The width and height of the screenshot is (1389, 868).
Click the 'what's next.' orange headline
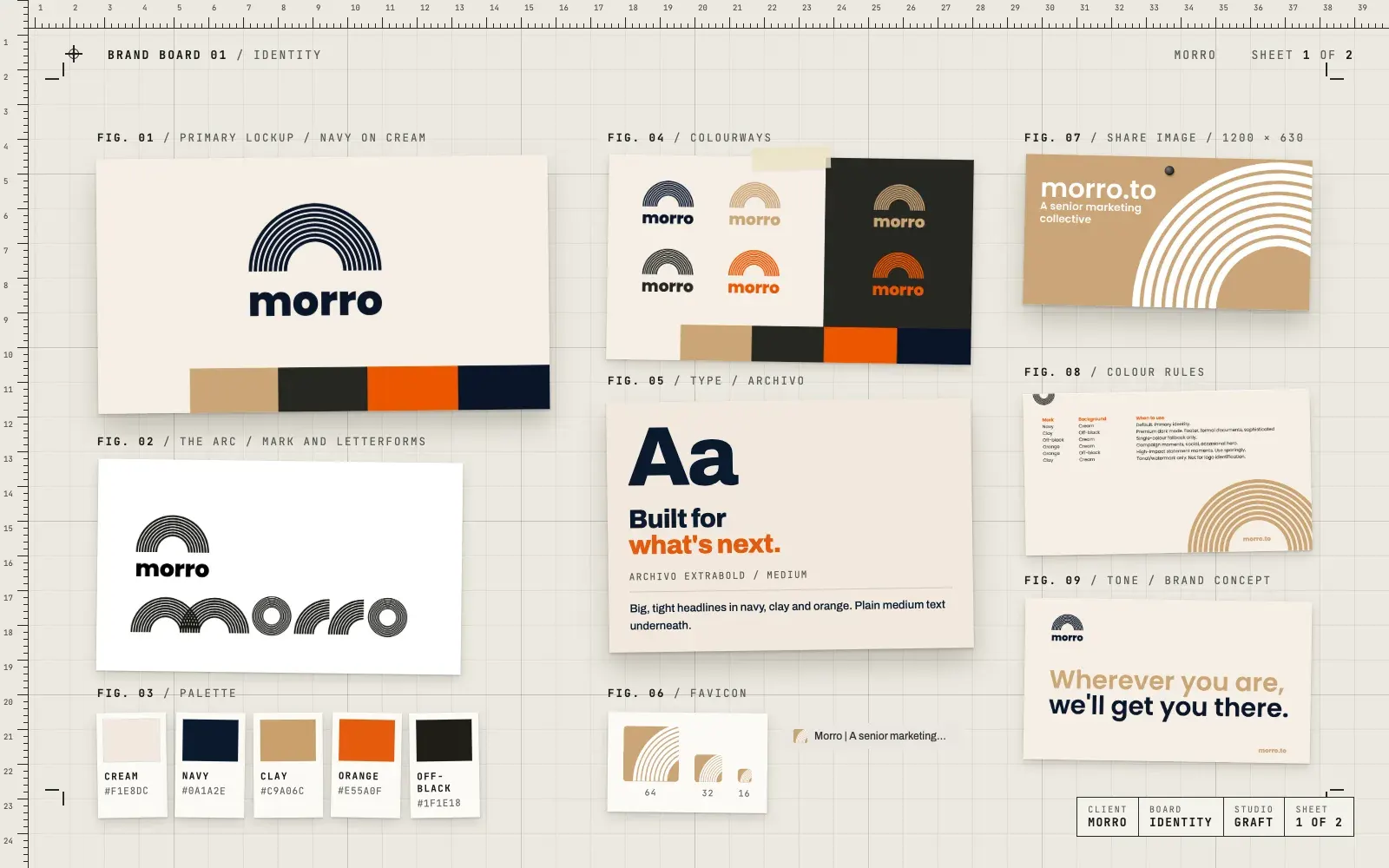point(705,544)
